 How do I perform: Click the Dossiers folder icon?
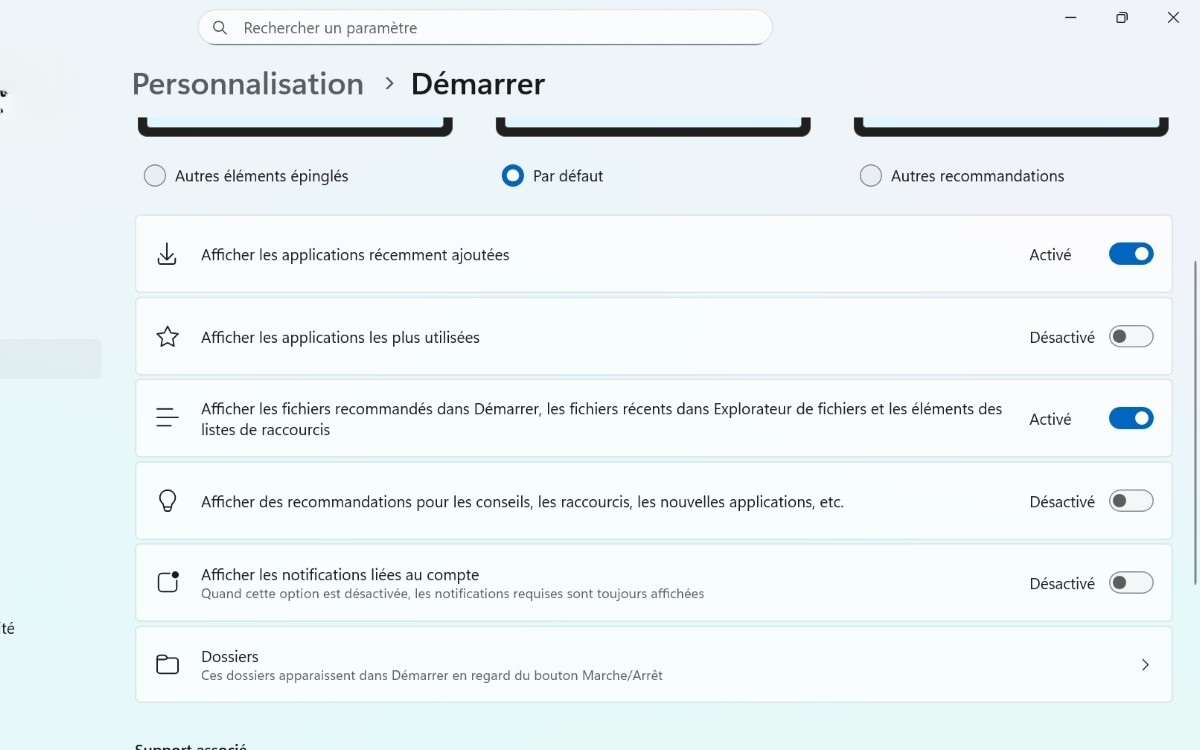click(167, 664)
